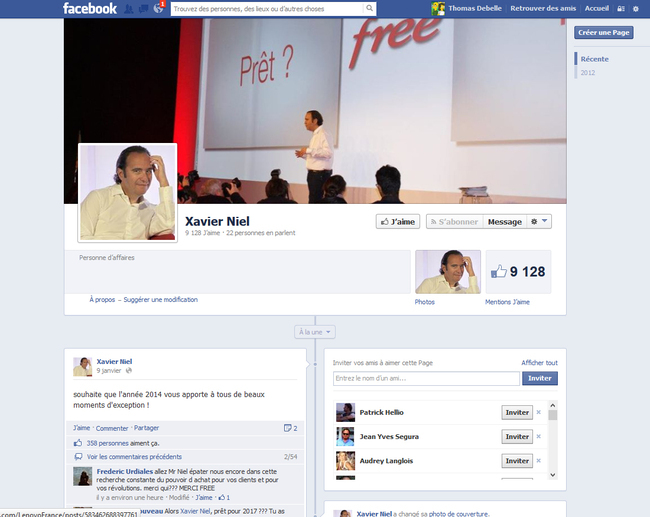View 358 personnes who like this
Screen dimensions: 650x517
pyautogui.click(x=107, y=443)
